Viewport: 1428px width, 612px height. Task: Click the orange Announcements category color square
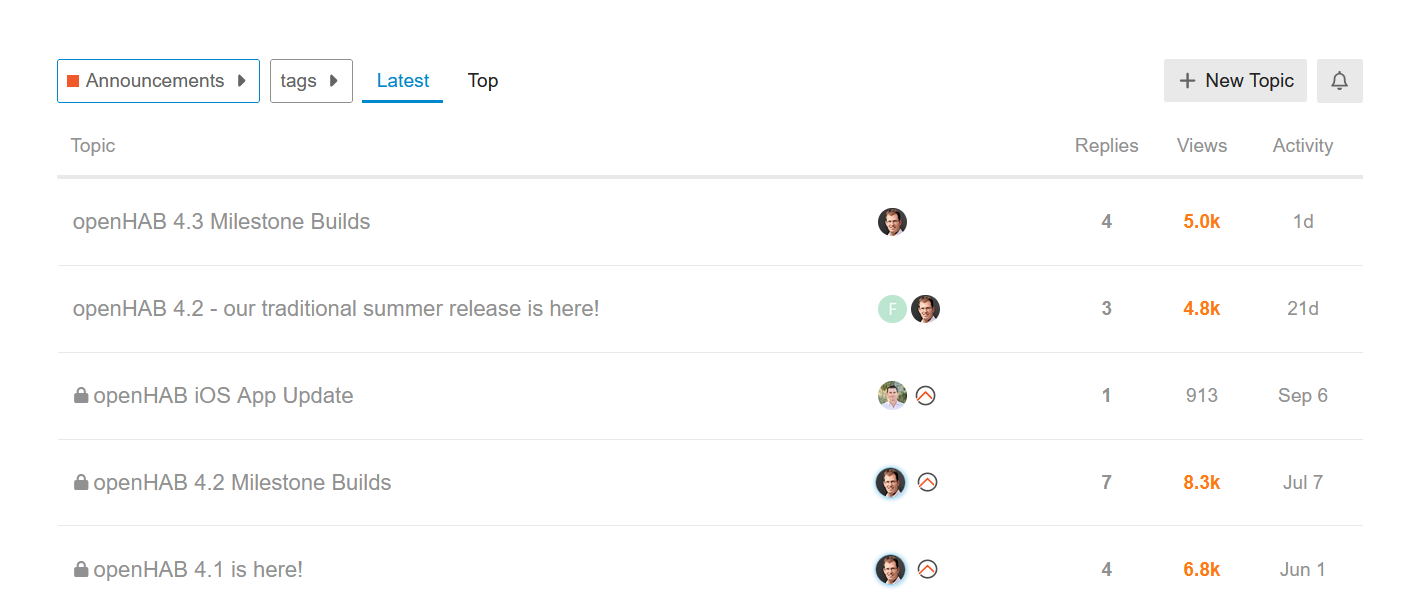coord(73,81)
